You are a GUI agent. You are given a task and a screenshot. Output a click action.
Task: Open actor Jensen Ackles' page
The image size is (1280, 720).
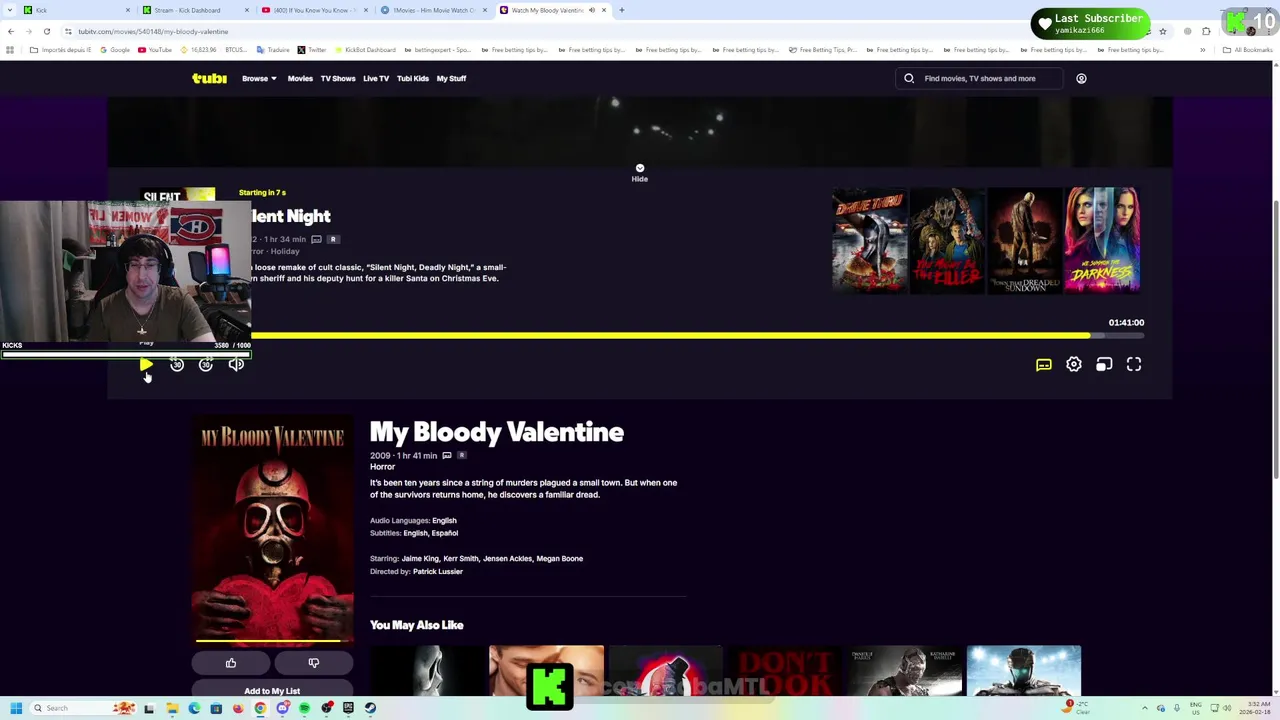click(507, 559)
